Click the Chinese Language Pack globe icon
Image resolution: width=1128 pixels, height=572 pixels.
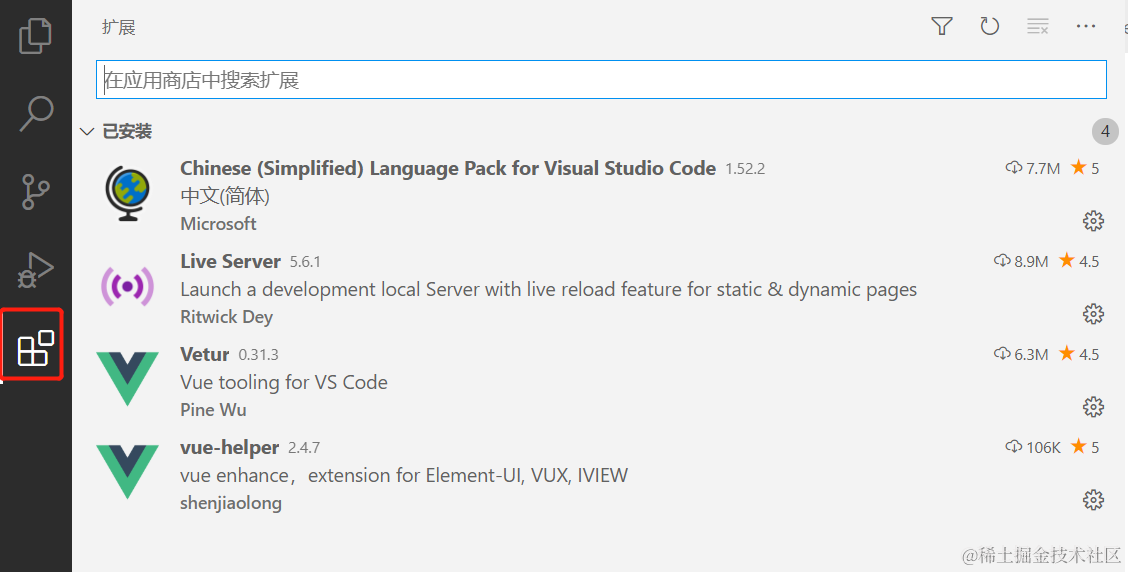(127, 194)
